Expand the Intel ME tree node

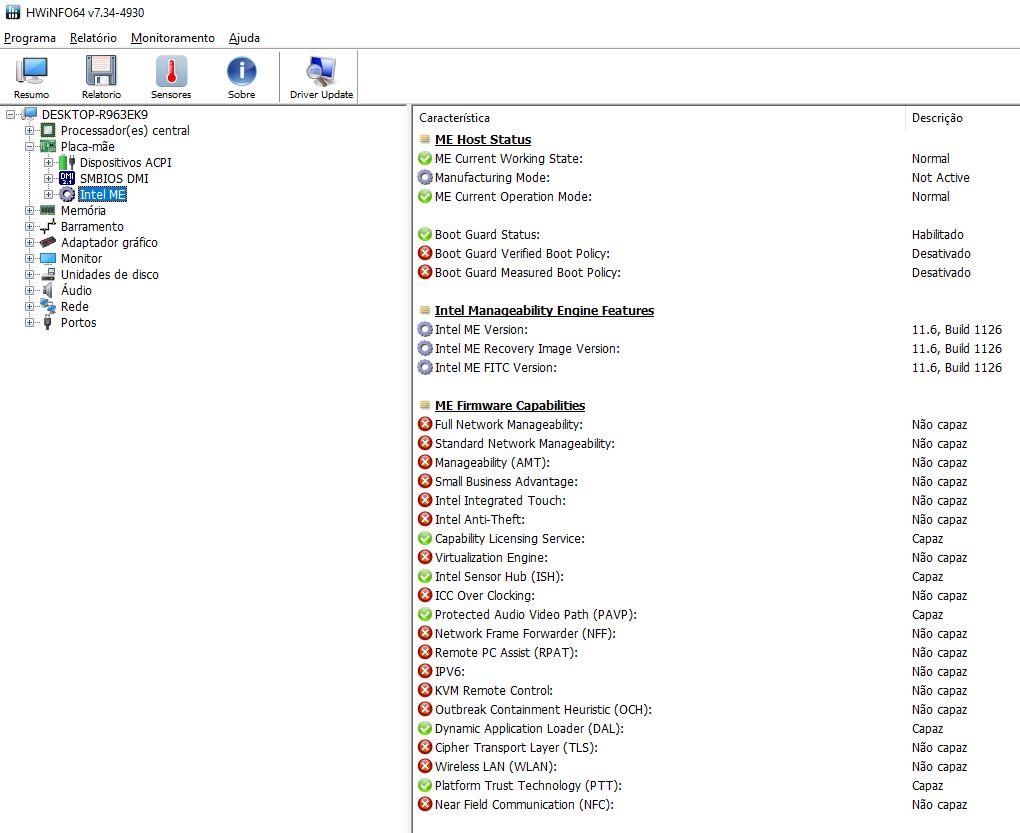[48, 194]
